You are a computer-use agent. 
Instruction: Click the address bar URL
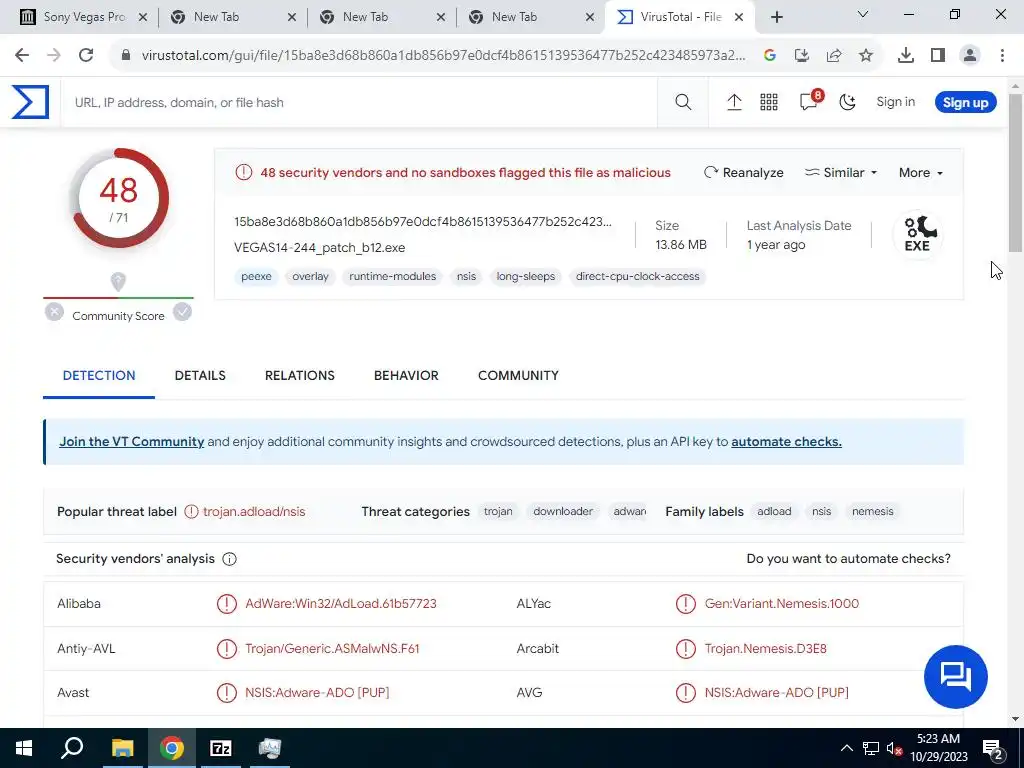tap(443, 56)
